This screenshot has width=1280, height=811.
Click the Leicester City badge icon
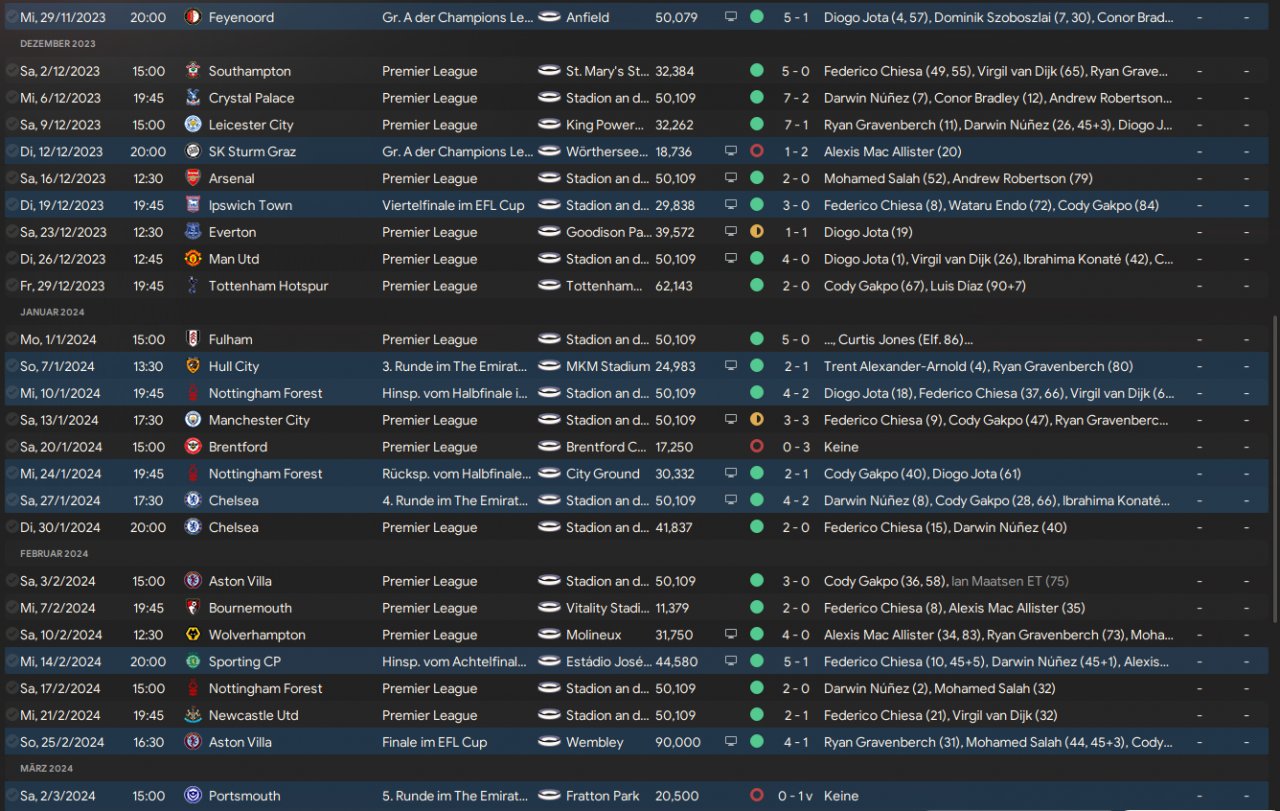click(x=193, y=125)
